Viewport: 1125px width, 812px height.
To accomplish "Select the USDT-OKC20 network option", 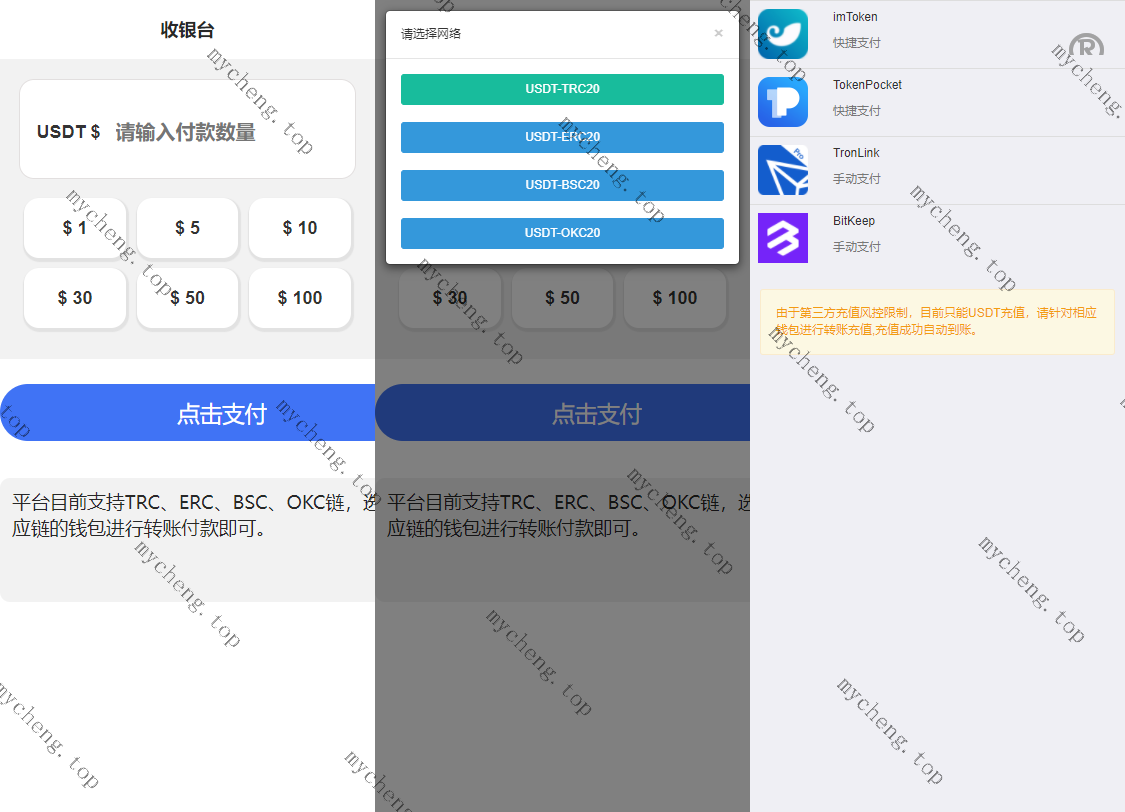I will 562,233.
